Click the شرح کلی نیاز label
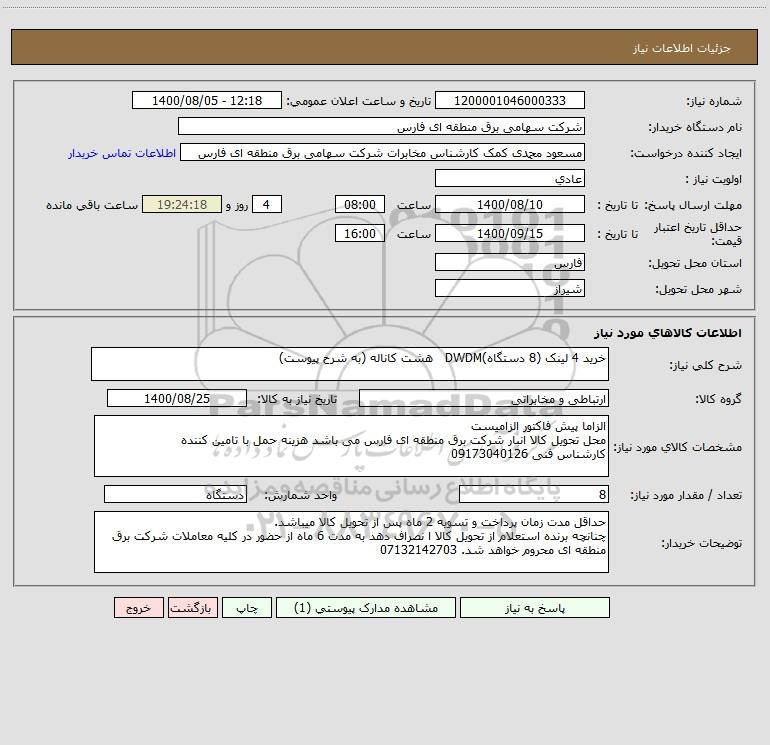The width and height of the screenshot is (770, 745). 706,365
